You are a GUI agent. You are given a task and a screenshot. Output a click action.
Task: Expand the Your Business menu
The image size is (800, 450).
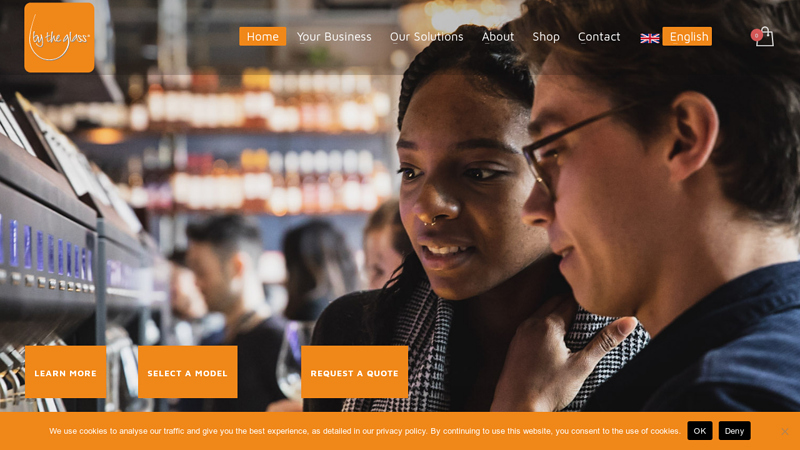click(x=334, y=37)
